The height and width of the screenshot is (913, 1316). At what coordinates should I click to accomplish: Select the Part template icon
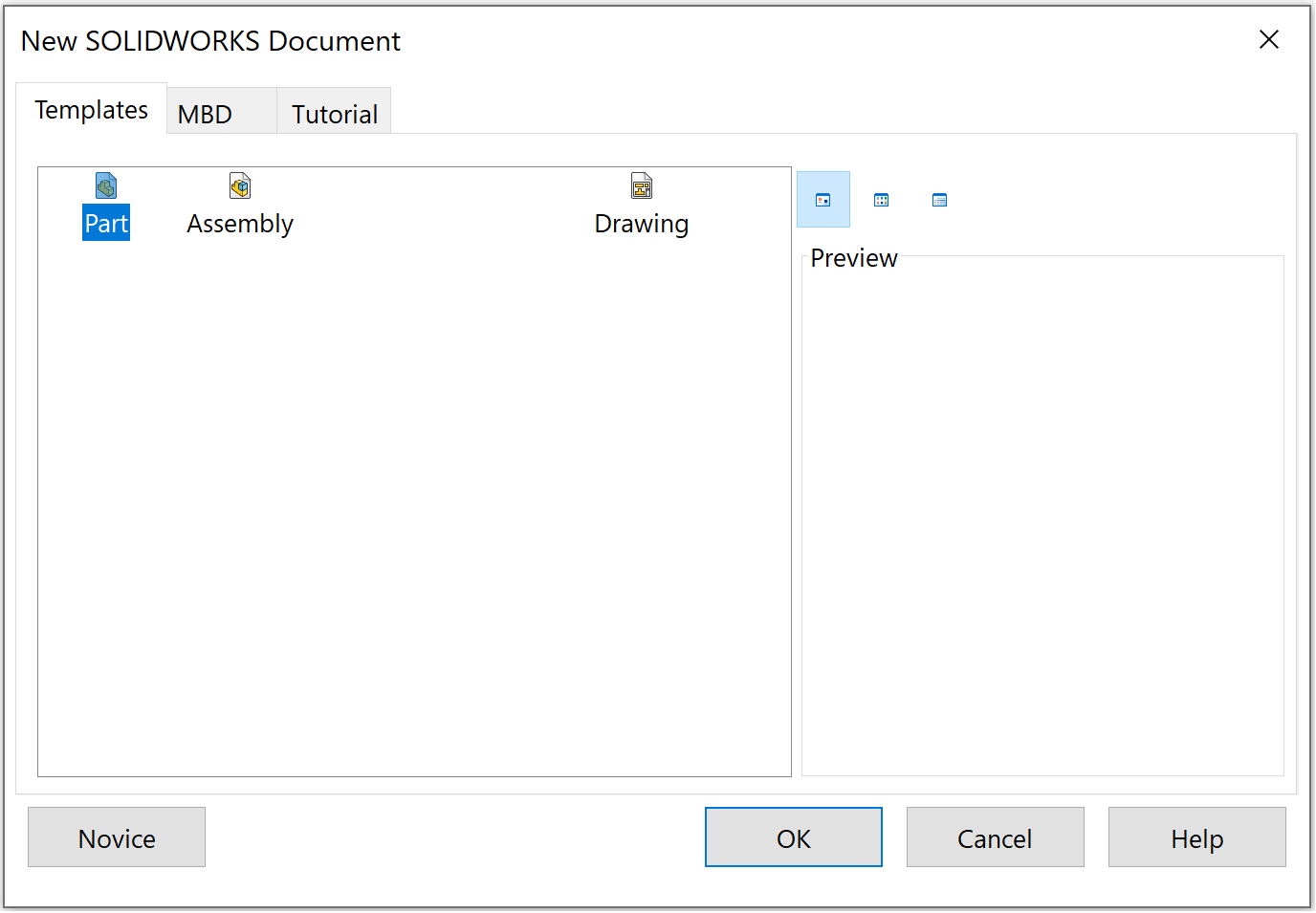click(x=106, y=185)
